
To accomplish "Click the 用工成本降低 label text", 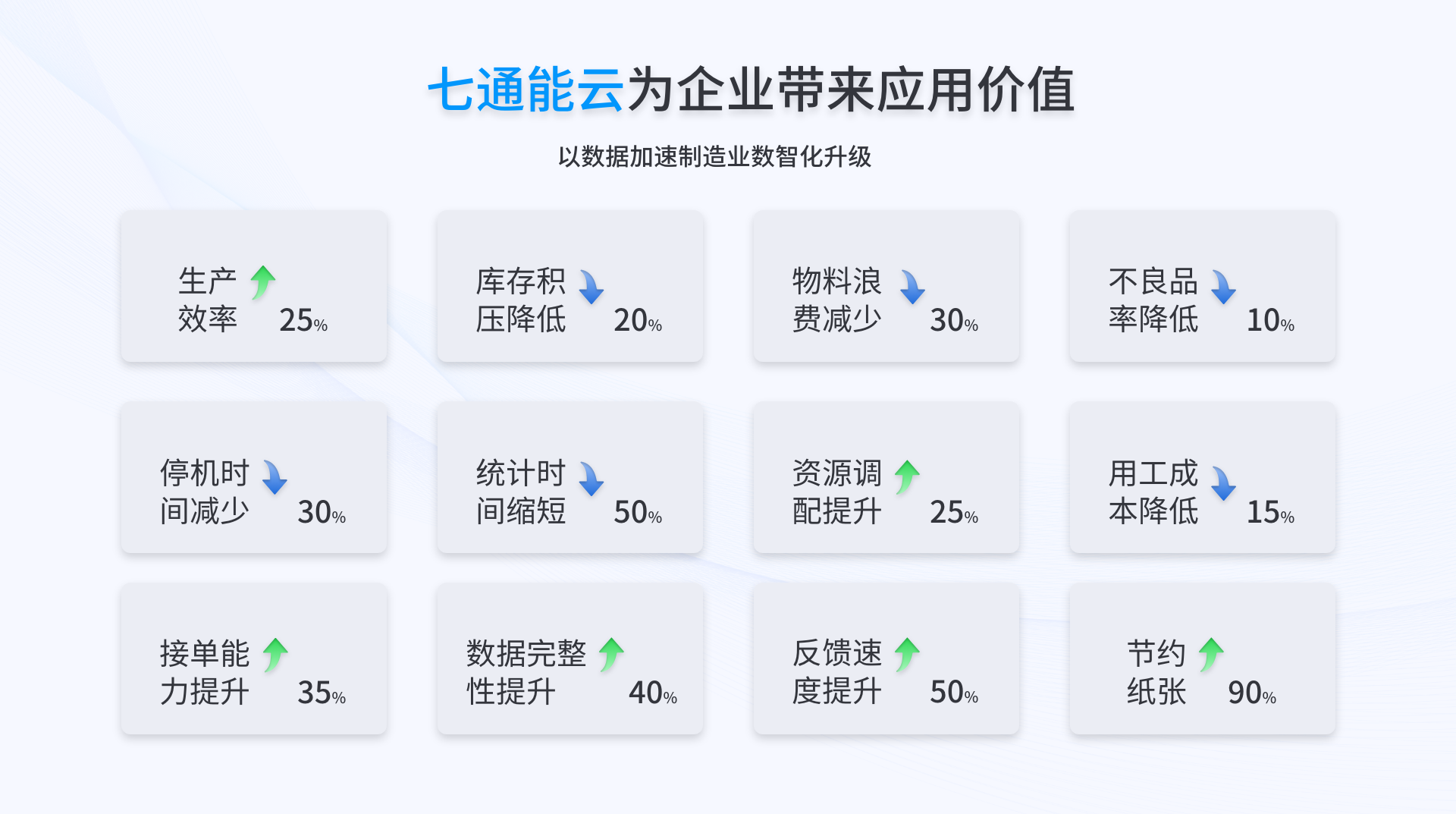I will coord(1153,492).
